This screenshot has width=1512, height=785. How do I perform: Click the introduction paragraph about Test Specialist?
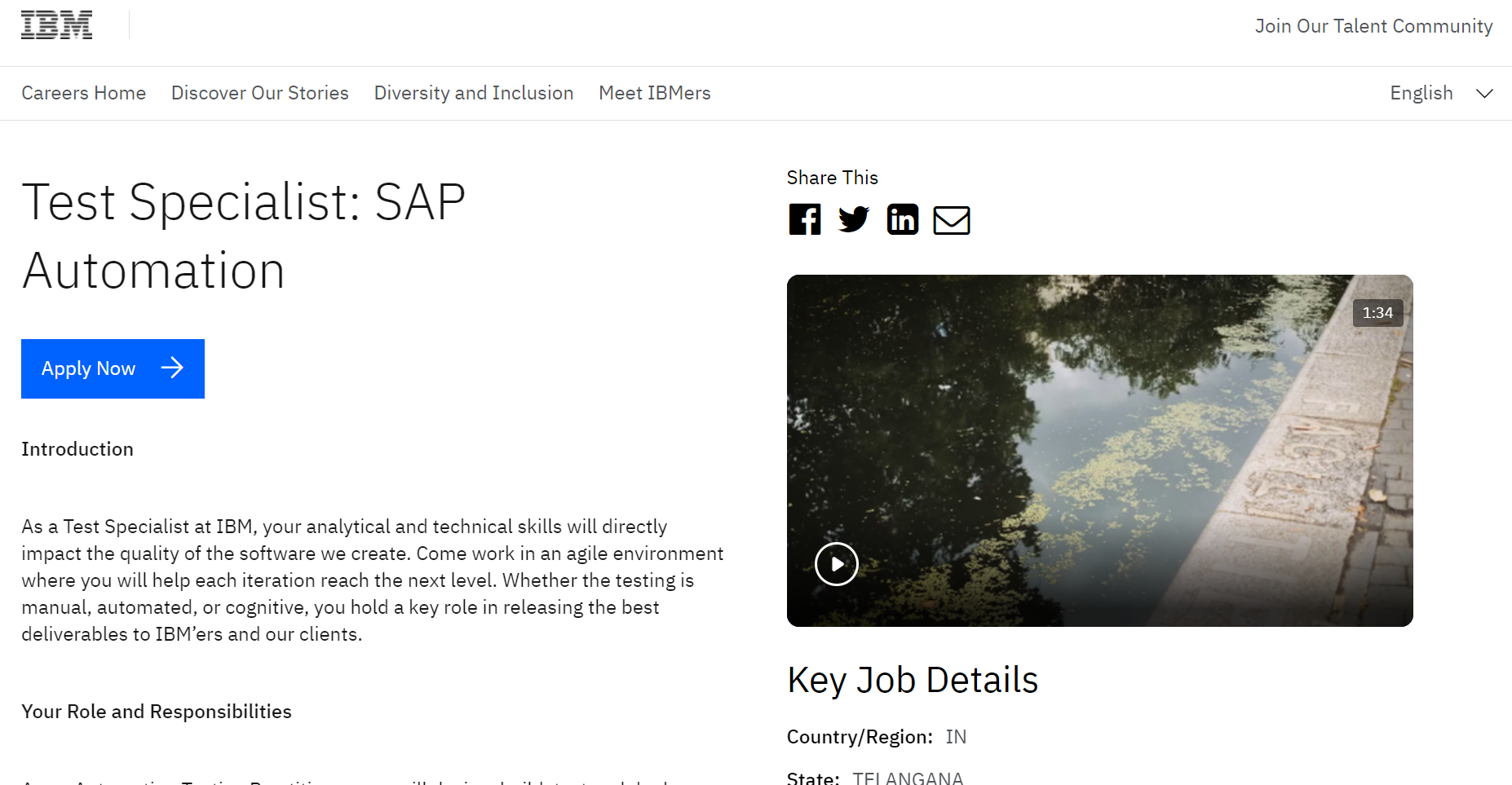click(373, 580)
